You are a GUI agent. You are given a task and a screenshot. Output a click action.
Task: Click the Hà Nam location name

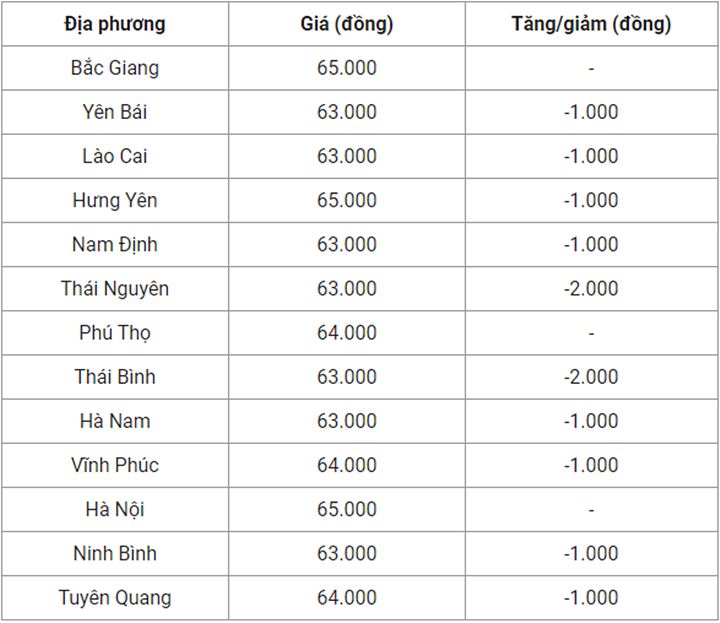pyautogui.click(x=115, y=421)
